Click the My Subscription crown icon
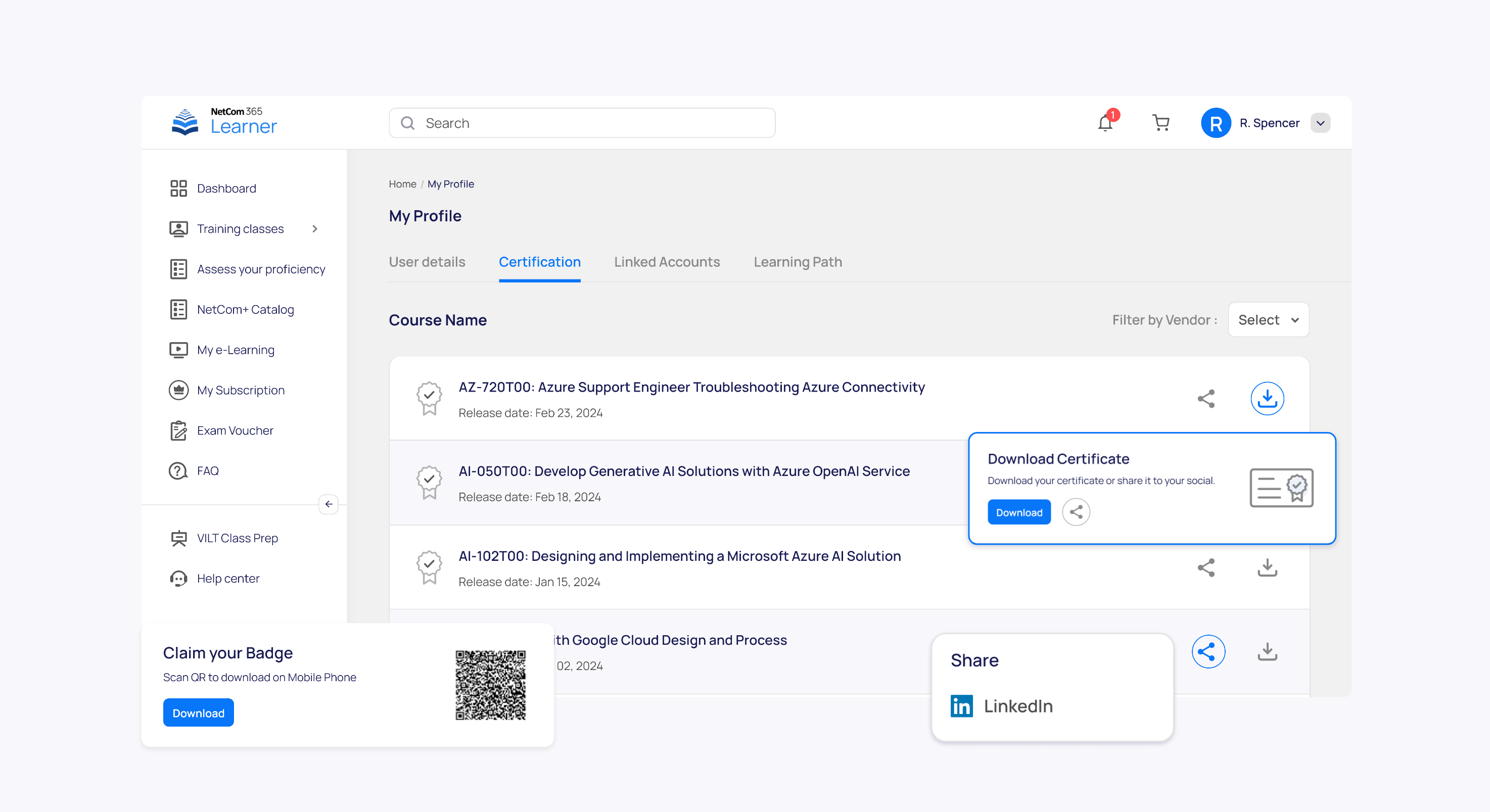Screen dimensions: 1490x812 (178, 391)
